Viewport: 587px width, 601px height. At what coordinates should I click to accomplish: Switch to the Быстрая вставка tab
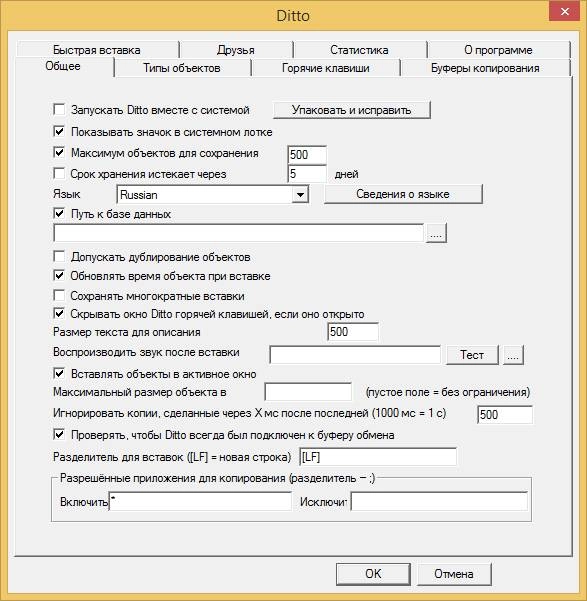tap(97, 50)
